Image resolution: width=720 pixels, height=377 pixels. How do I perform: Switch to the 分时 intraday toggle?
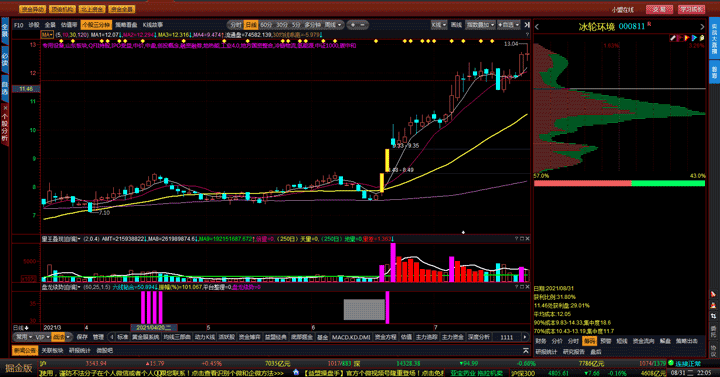(236, 25)
